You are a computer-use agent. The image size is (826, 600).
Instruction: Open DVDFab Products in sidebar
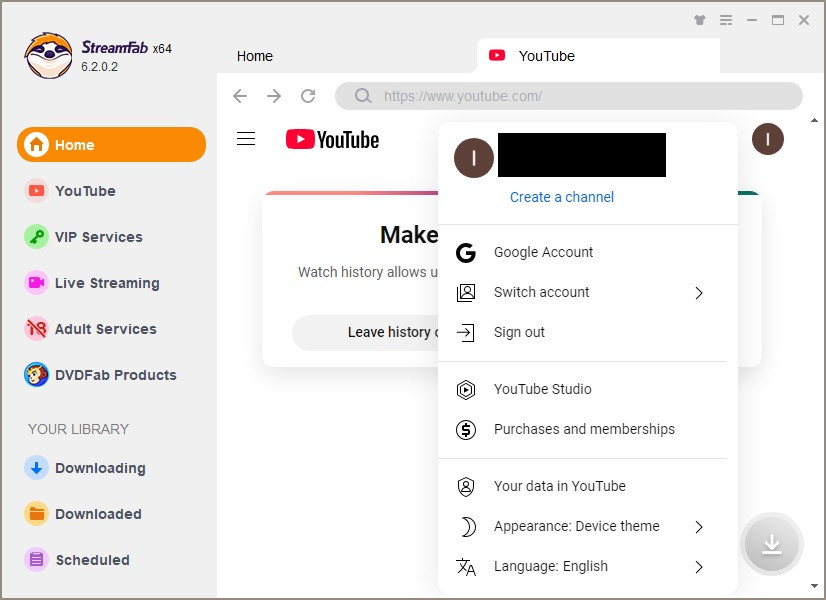pos(115,375)
